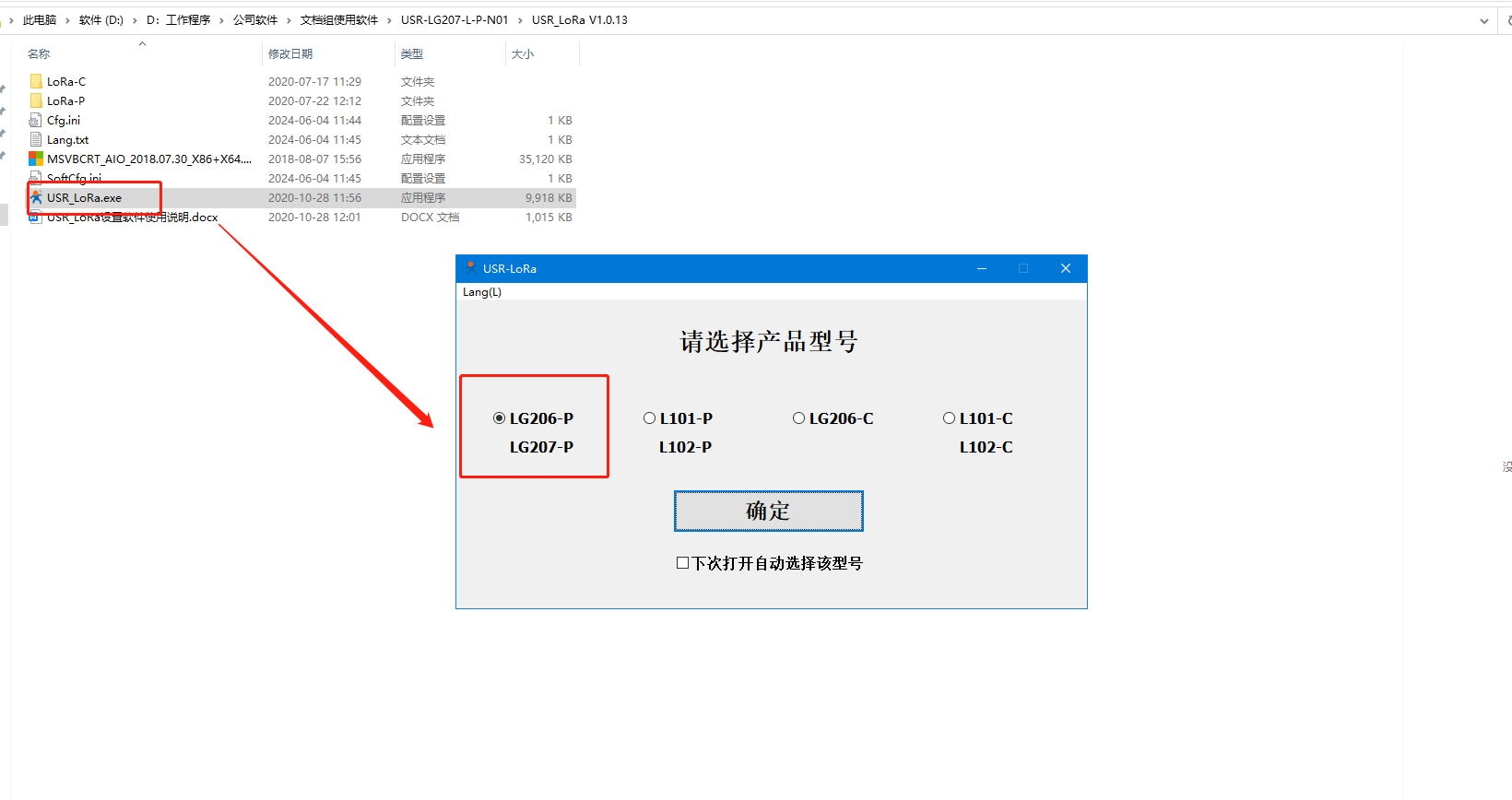
Task: Expand chevron after 软件 (D:) breadcrumb
Action: 135,20
